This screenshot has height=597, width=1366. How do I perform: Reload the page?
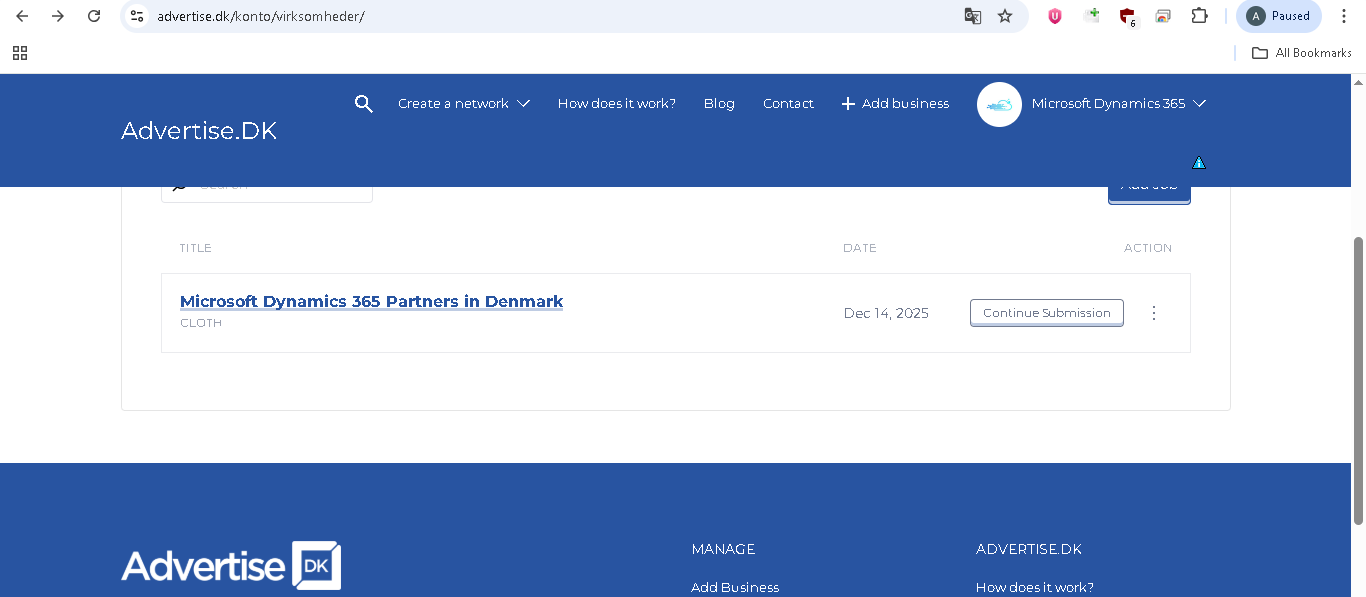coord(94,16)
